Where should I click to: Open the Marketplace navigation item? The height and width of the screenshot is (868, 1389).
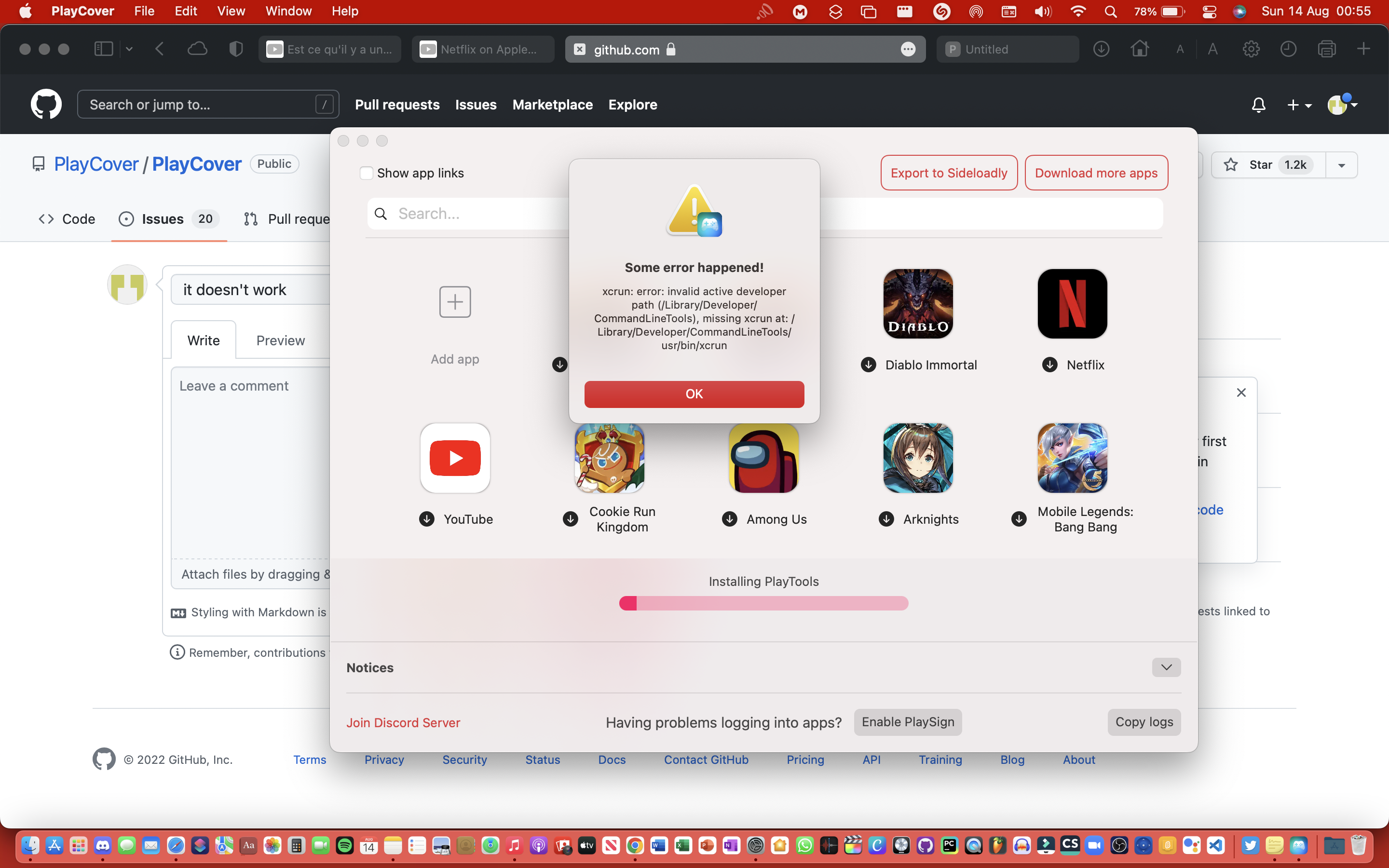click(552, 105)
